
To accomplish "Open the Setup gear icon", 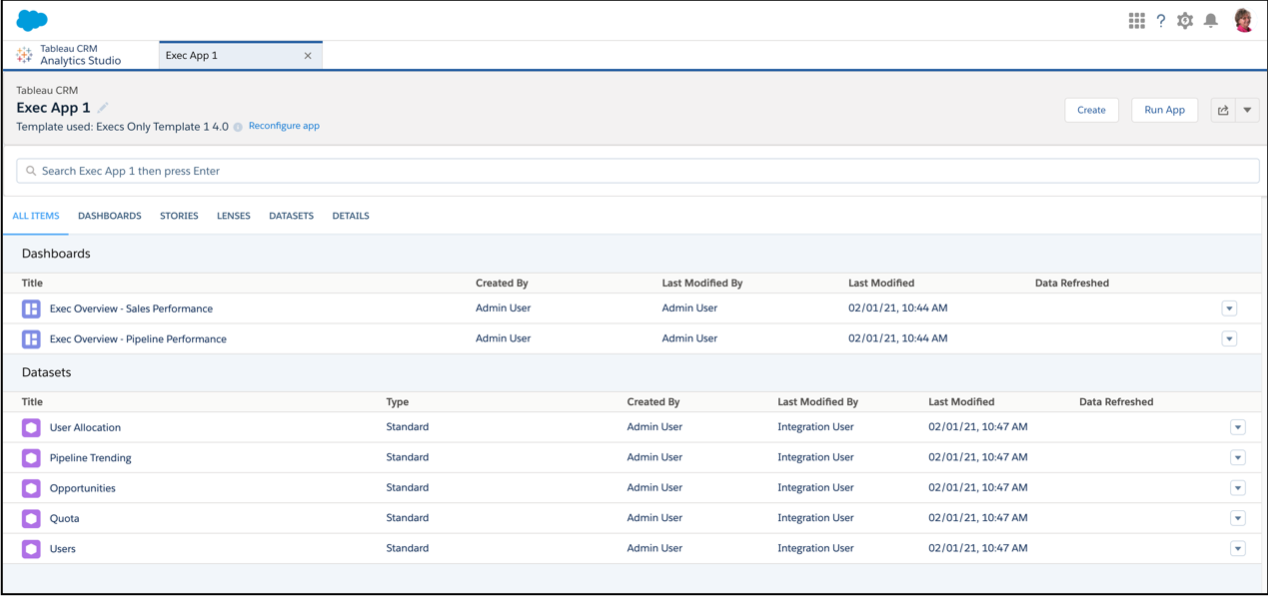I will pos(1185,20).
